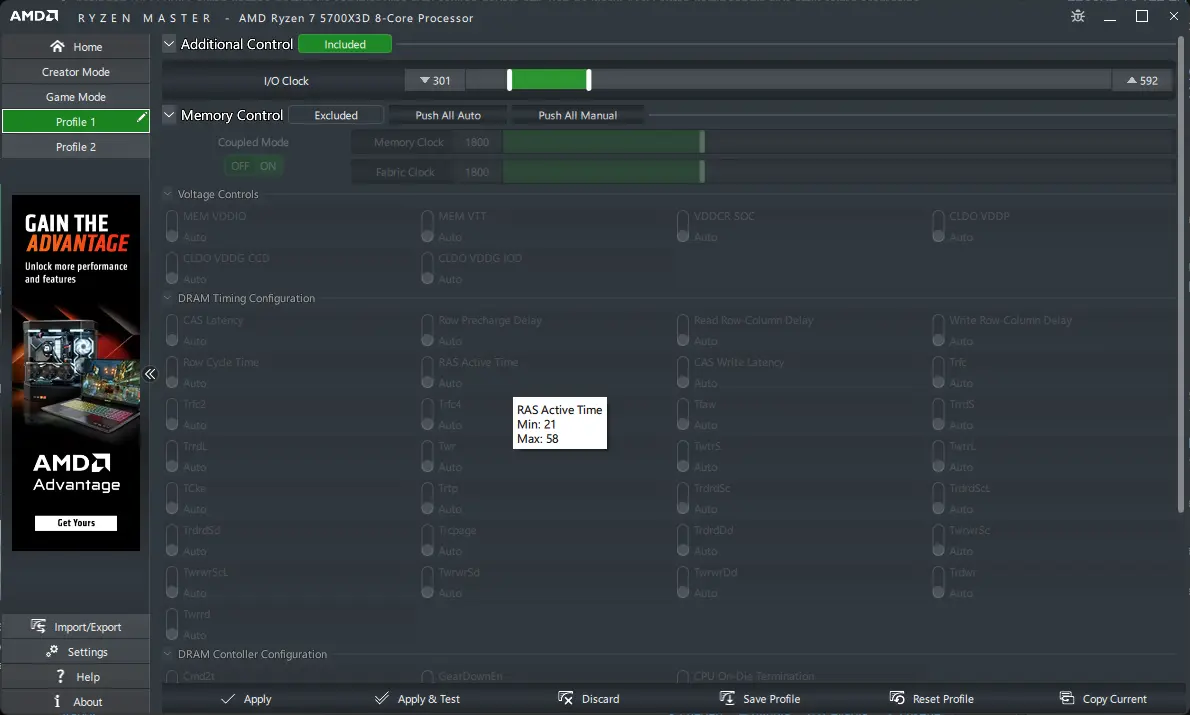Click the Profile 1 edit pencil icon
Image resolution: width=1190 pixels, height=715 pixels.
141,117
